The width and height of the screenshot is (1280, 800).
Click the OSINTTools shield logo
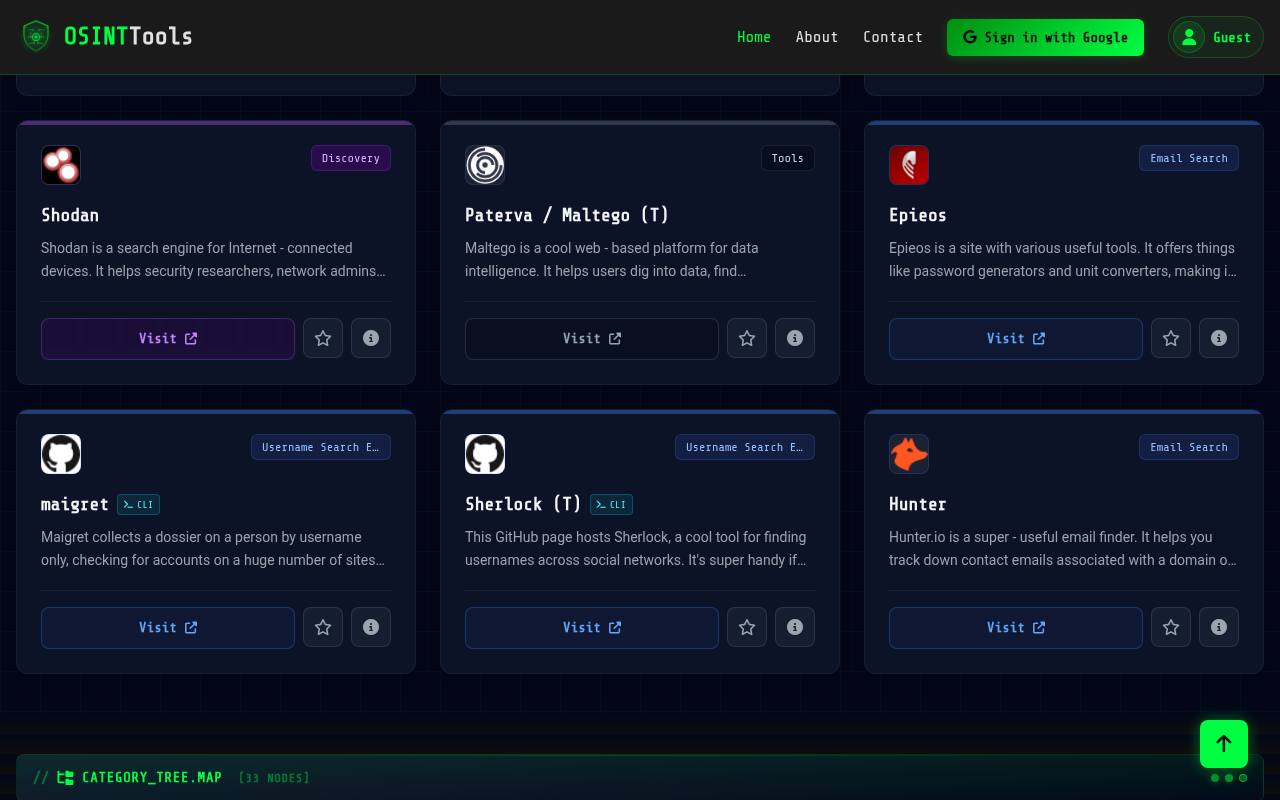pyautogui.click(x=36, y=37)
